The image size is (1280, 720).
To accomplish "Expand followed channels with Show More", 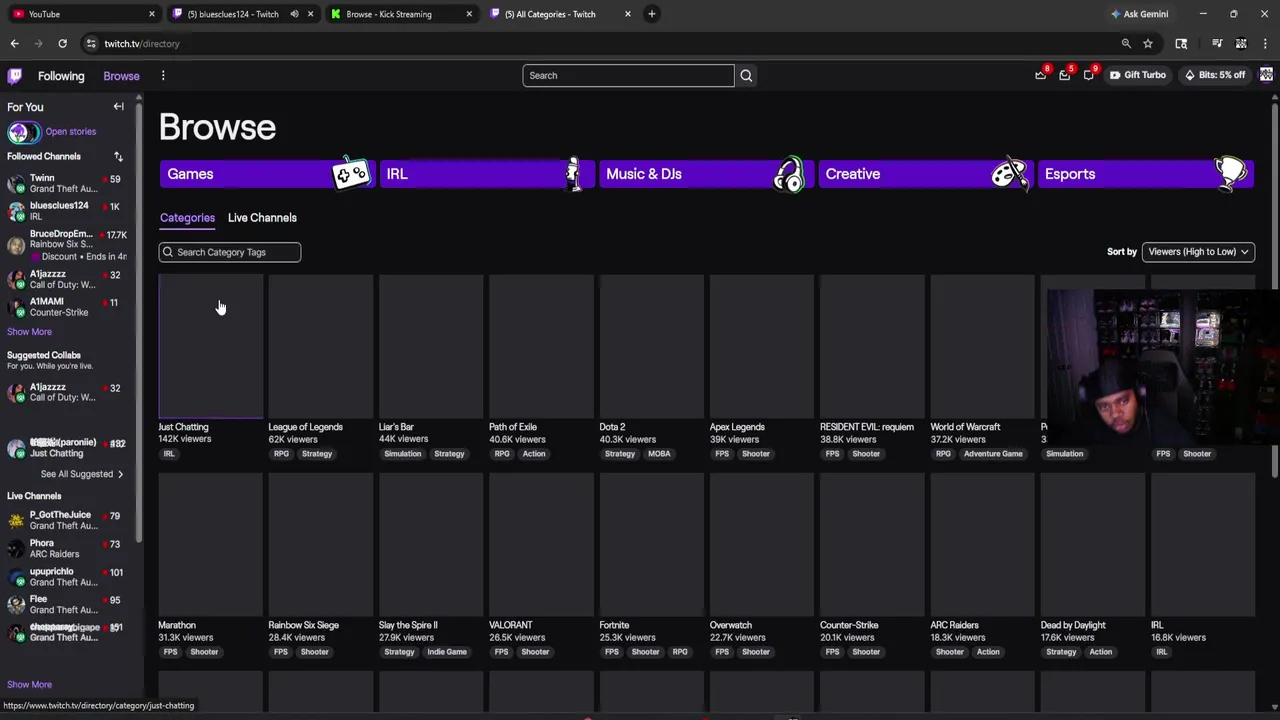I will (x=29, y=332).
